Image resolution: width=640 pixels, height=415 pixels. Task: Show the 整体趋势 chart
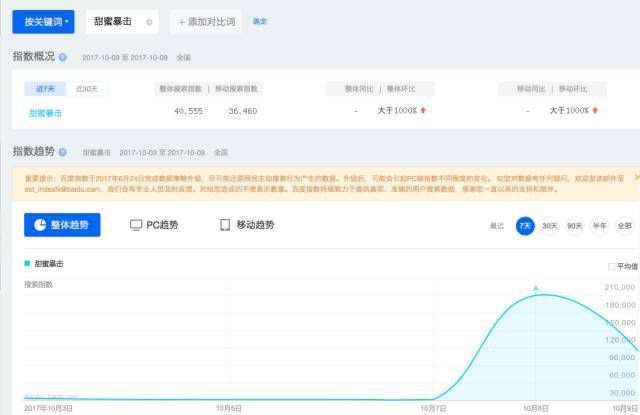pyautogui.click(x=62, y=225)
